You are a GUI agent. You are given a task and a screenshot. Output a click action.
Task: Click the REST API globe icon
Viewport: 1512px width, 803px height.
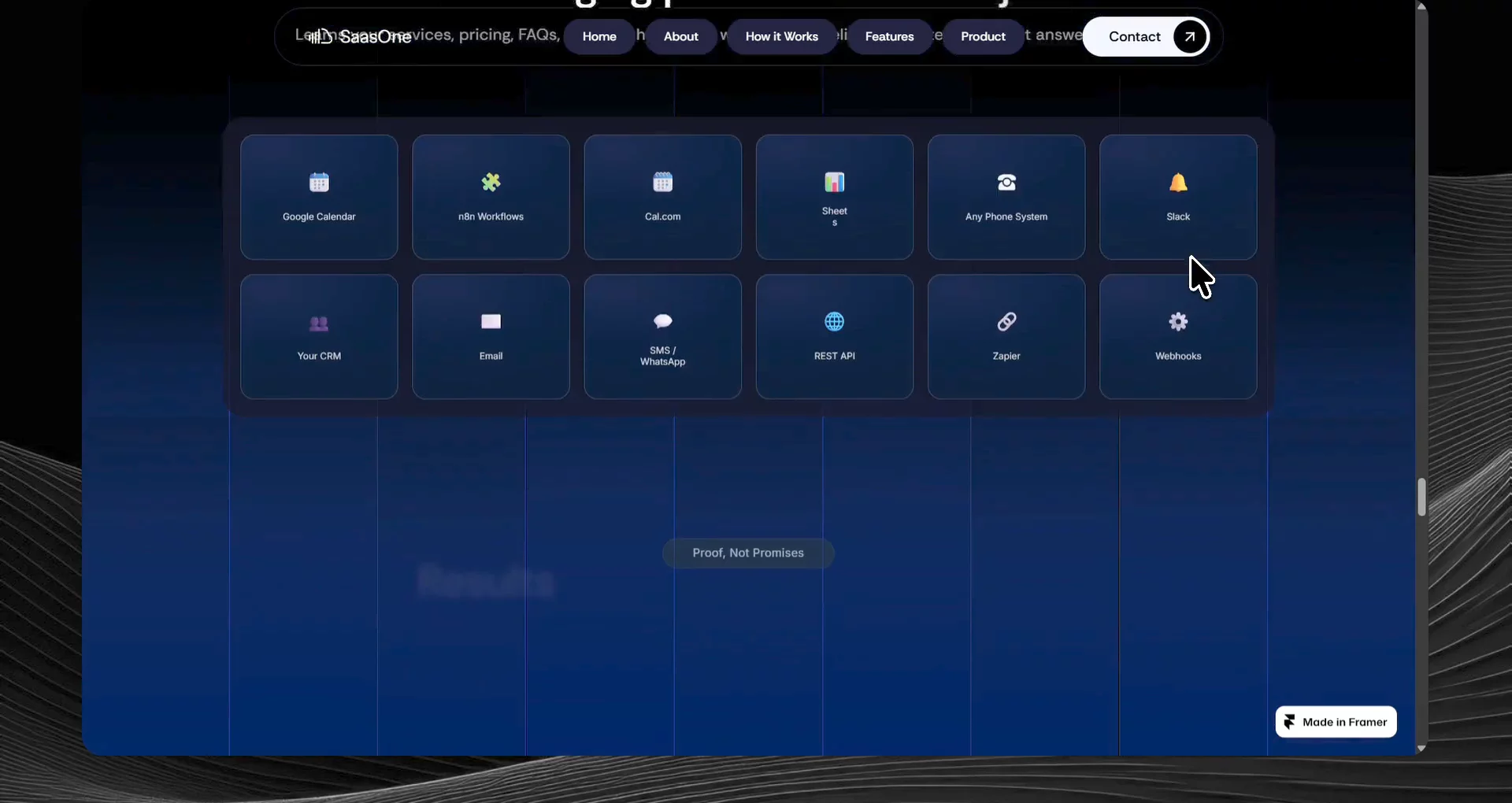(835, 321)
